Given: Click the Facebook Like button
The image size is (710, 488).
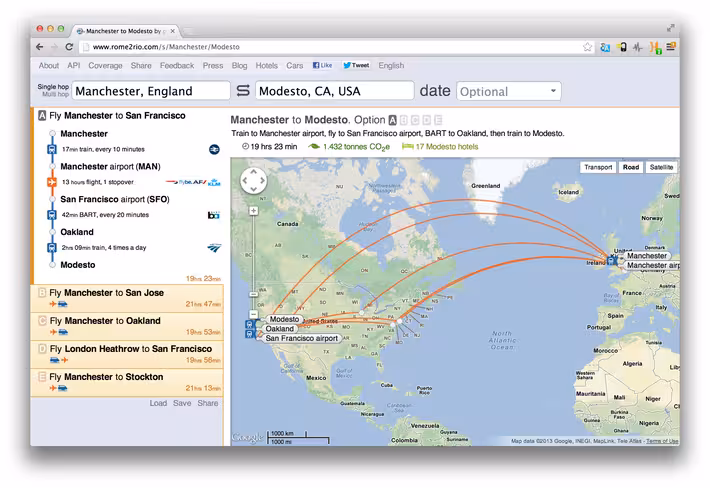Looking at the screenshot, I should 322,65.
